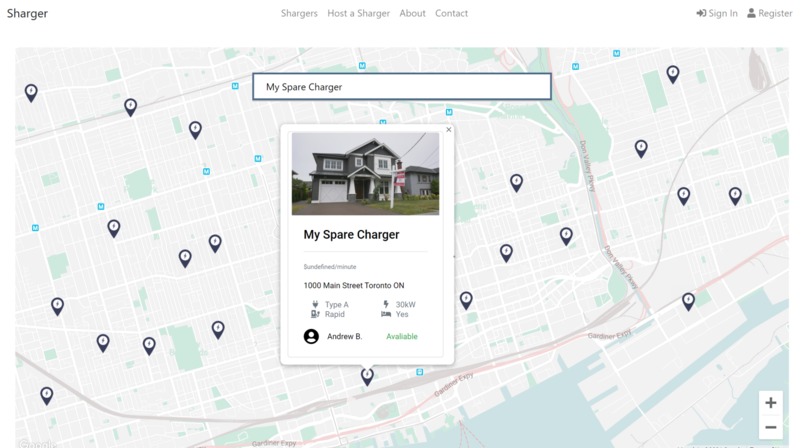Click the green Avaliable status
806x448 pixels.
401,337
